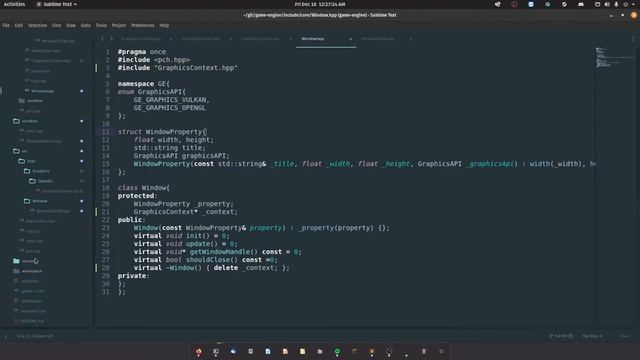Open the Find menu
This screenshot has height=360, width=640.
pyautogui.click(x=56, y=25)
